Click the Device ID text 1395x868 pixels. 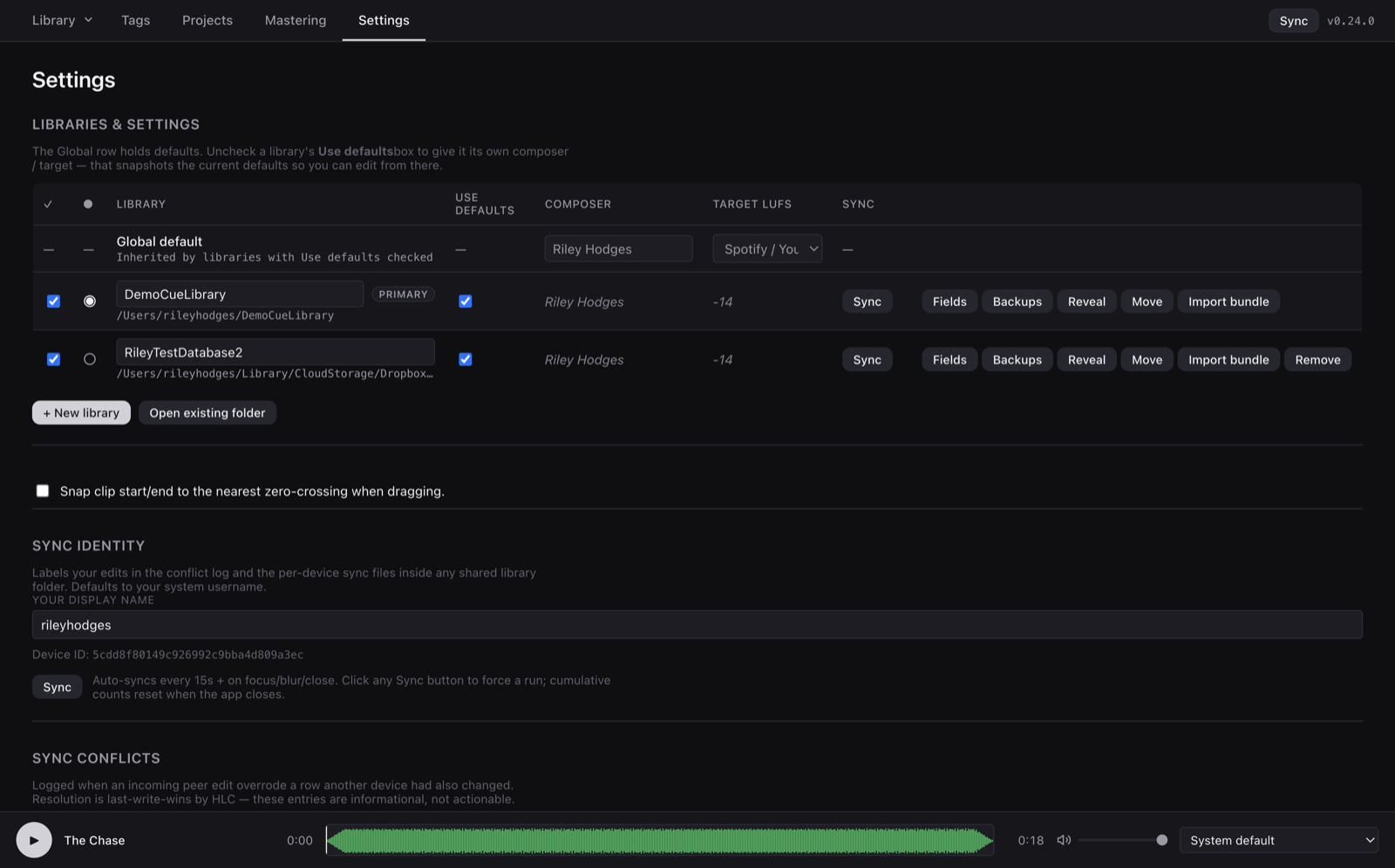(168, 654)
